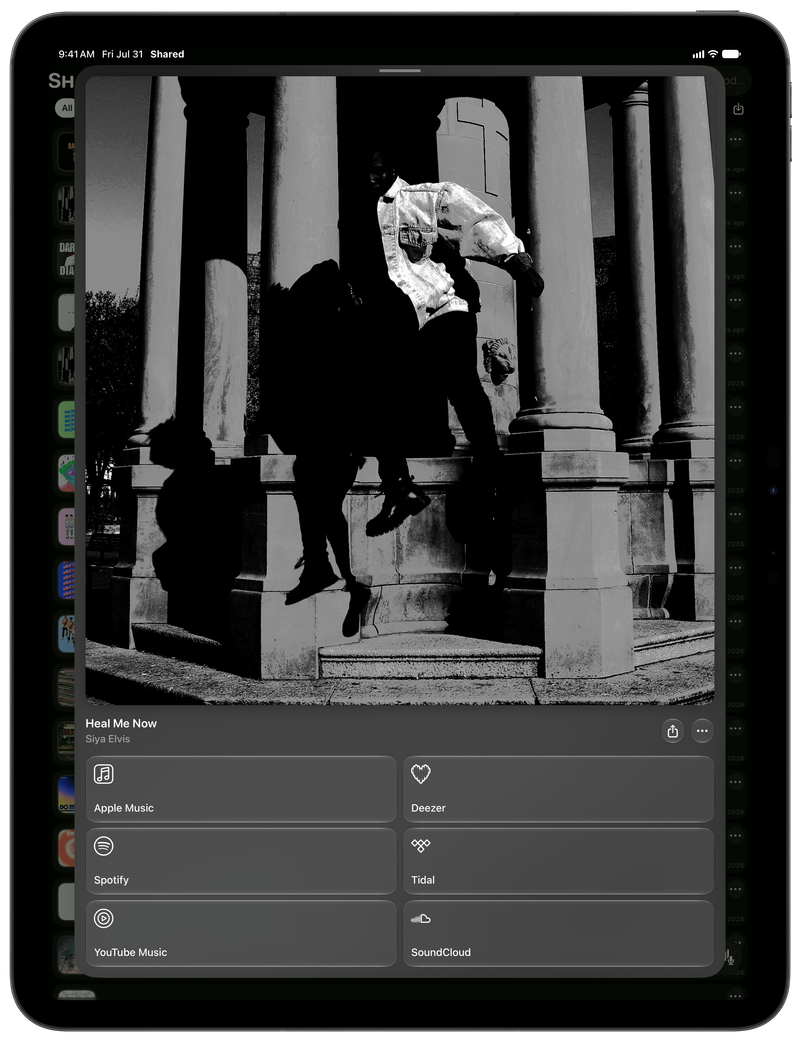800x1043 pixels.
Task: Open the song in YouTube Music
Action: click(x=241, y=933)
